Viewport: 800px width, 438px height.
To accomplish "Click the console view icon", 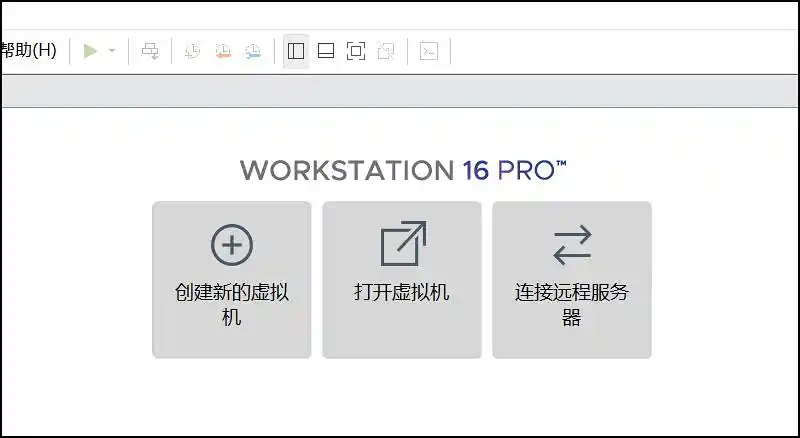I will click(428, 51).
